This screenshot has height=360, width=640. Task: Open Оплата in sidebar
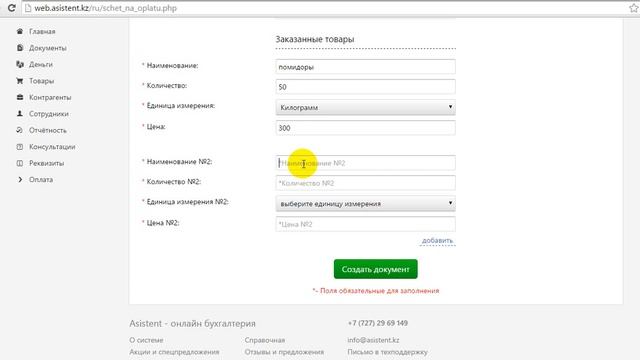(40, 179)
